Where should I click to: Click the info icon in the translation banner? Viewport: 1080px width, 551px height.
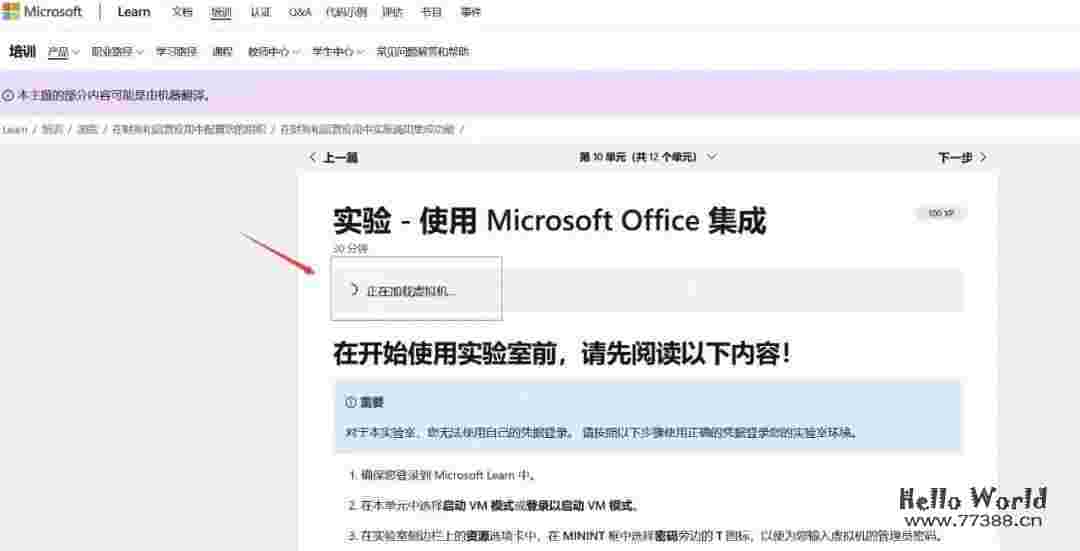8,95
